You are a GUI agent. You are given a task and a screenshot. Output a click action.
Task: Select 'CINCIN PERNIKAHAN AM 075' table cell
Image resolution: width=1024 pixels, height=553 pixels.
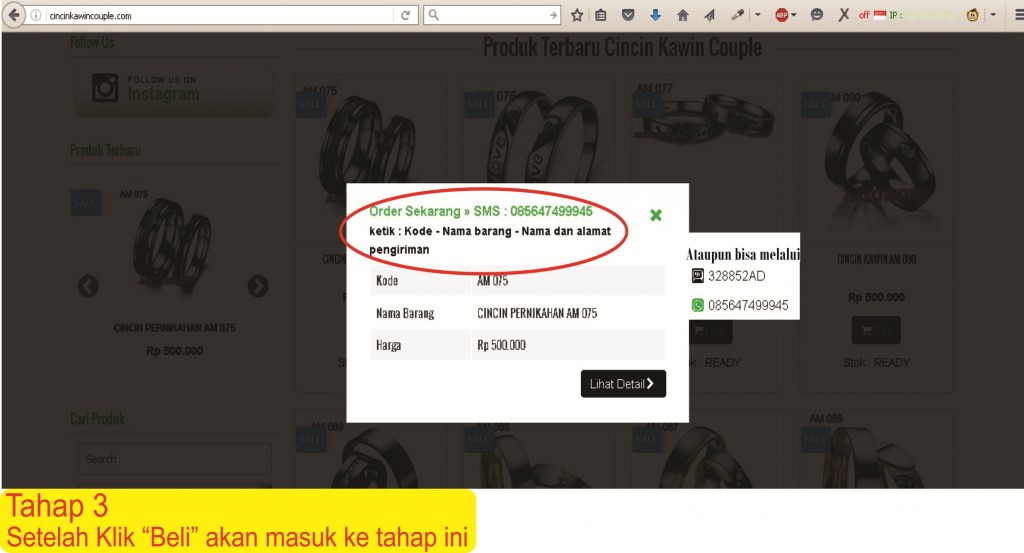(568, 313)
